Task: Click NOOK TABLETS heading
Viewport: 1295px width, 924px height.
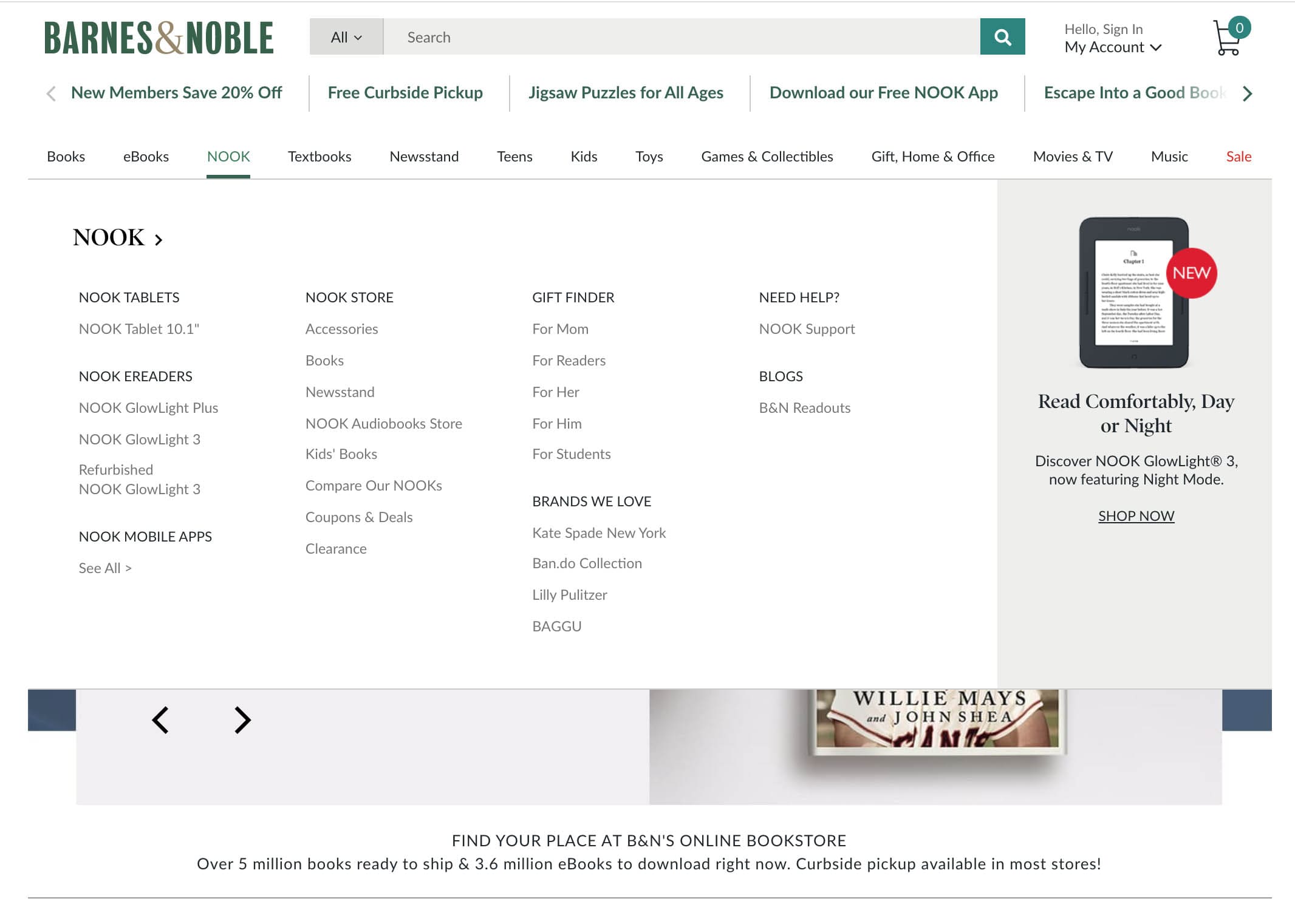Action: click(129, 297)
